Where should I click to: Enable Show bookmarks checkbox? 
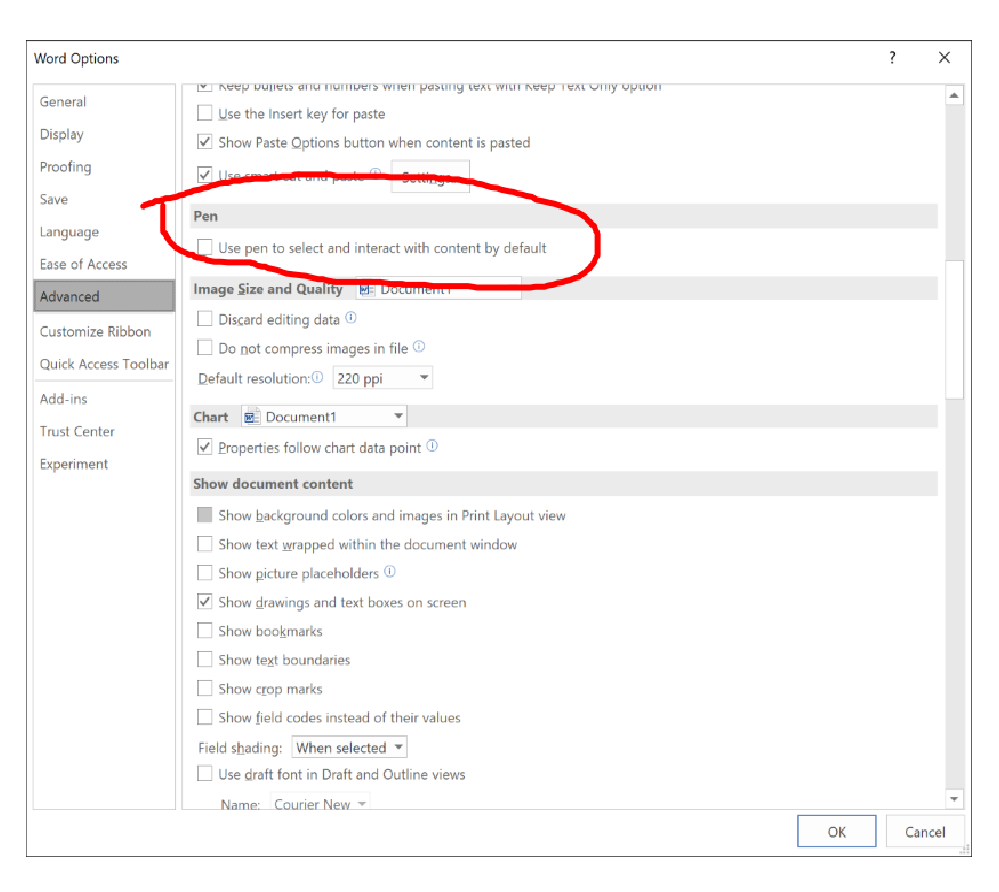(205, 630)
